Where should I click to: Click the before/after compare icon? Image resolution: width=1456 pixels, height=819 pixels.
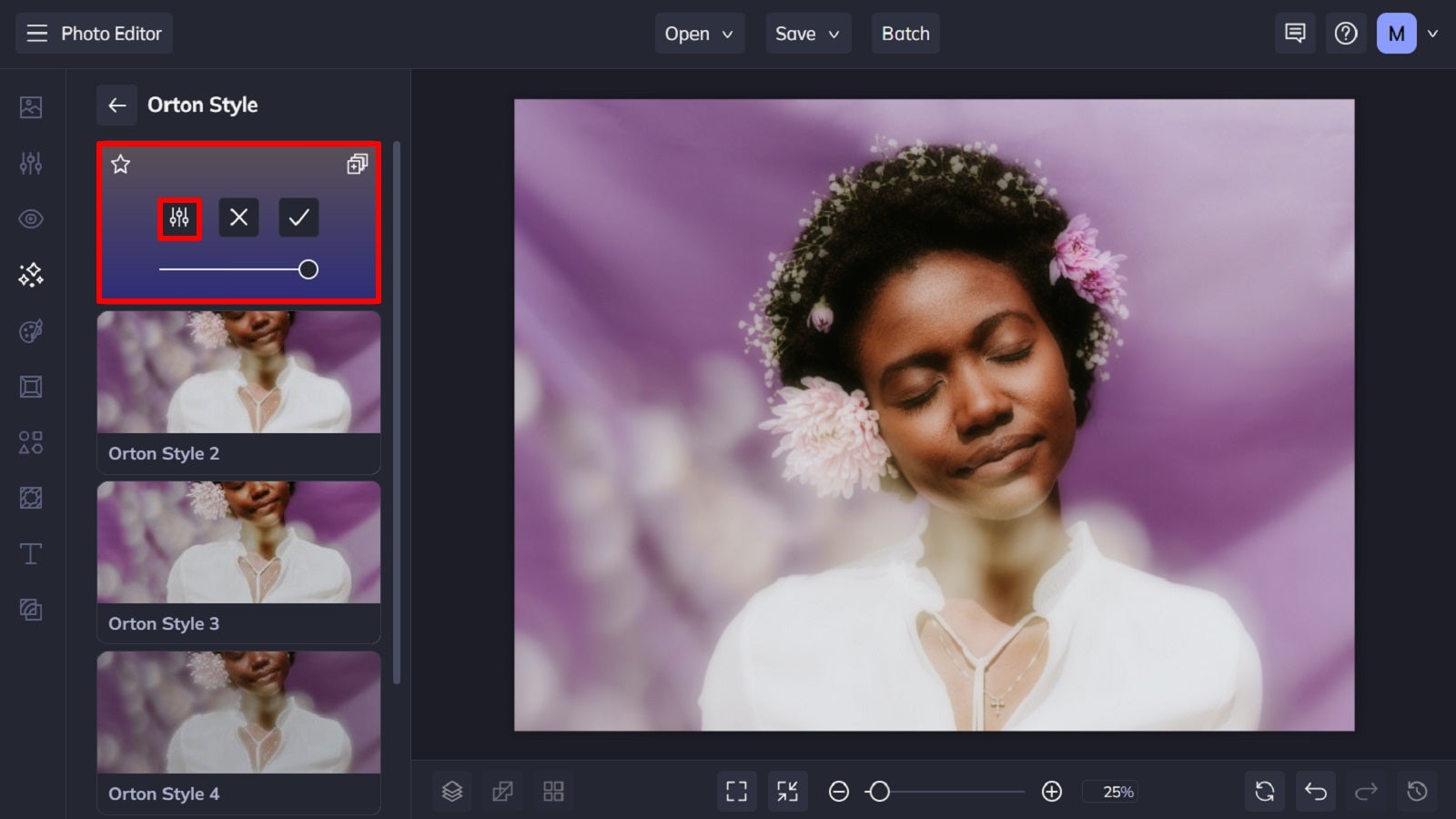tap(503, 791)
